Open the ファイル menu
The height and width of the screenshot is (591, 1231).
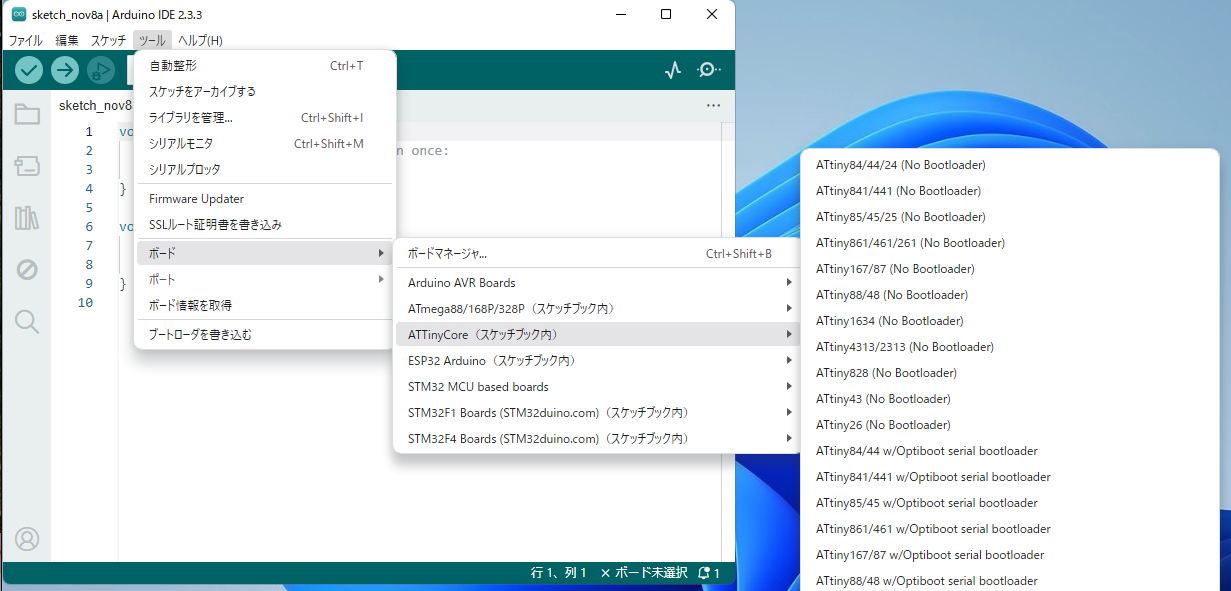coord(26,41)
